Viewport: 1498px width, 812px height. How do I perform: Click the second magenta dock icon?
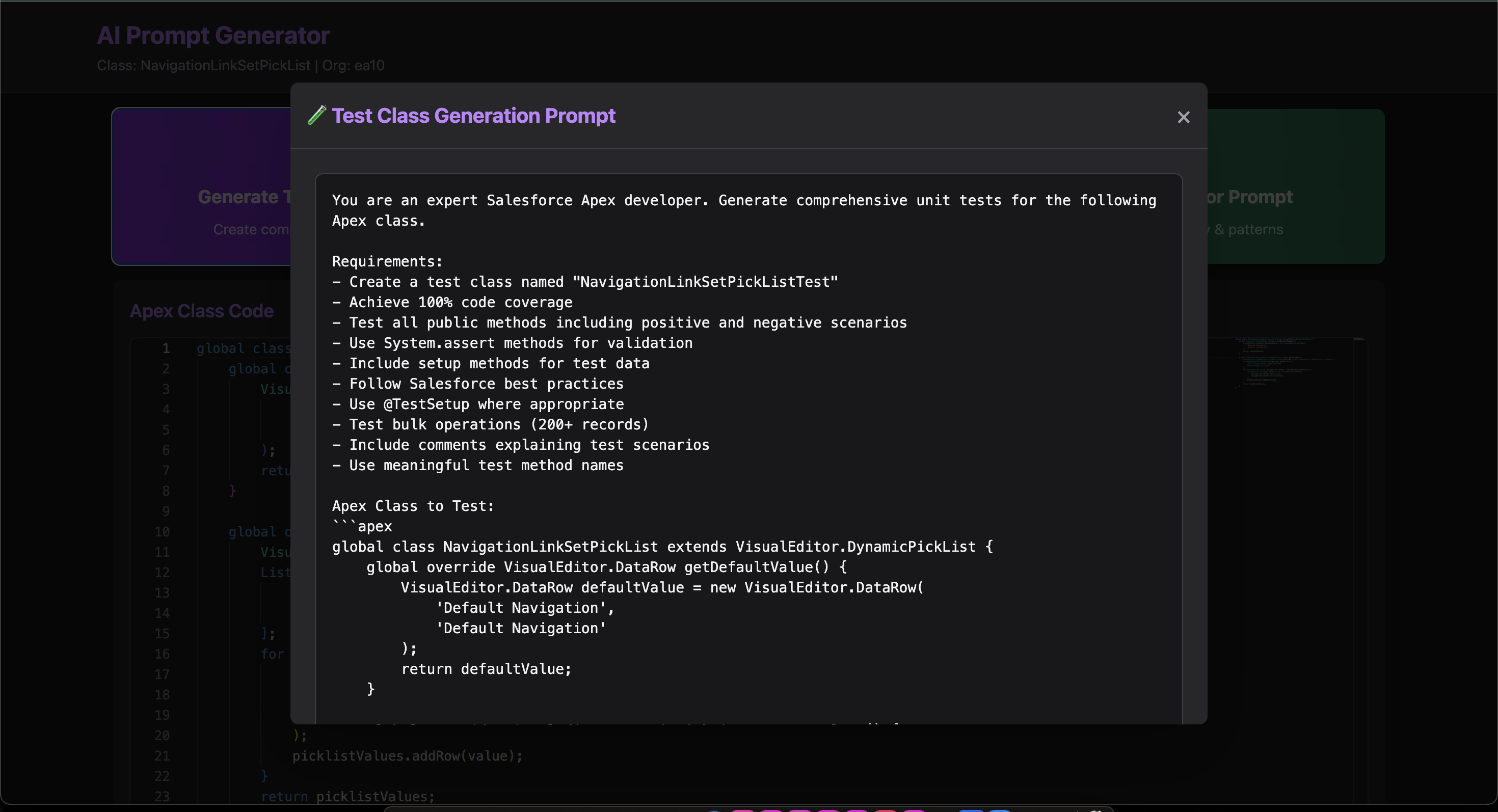[772, 810]
